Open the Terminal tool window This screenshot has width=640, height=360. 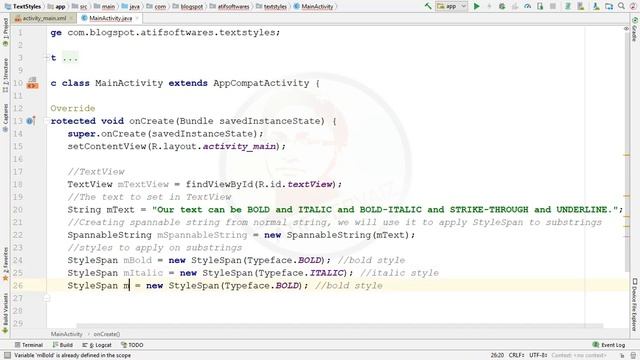pyautogui.click(x=29, y=345)
